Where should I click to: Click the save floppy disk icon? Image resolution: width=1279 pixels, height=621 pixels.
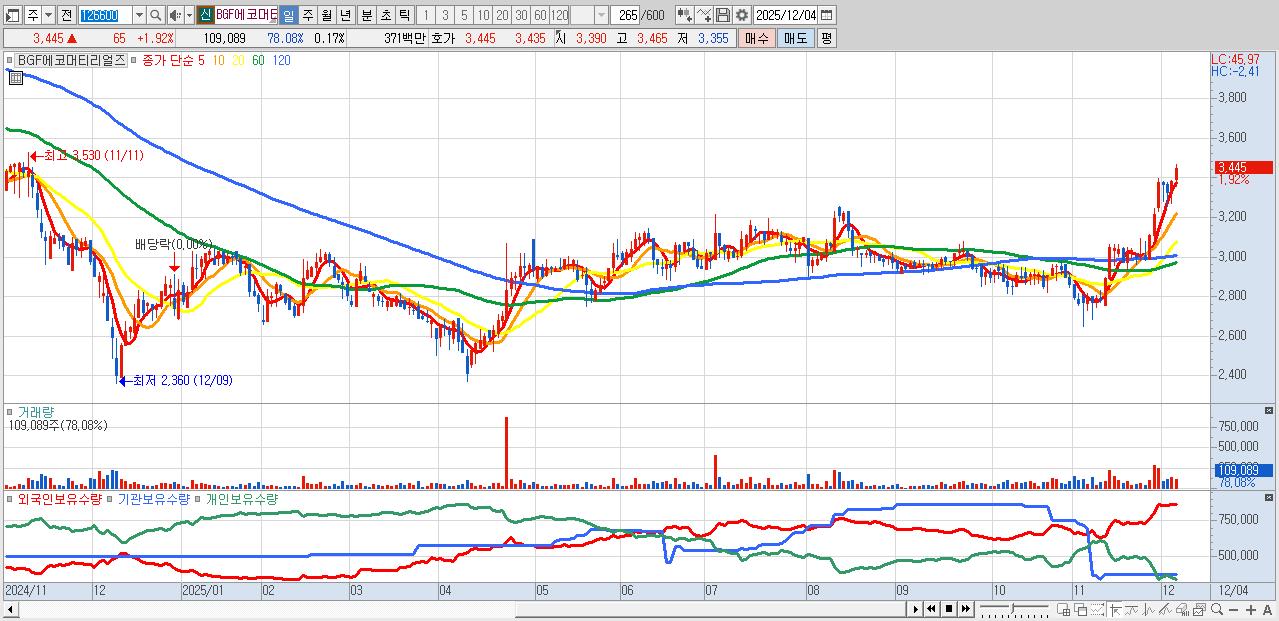[723, 15]
